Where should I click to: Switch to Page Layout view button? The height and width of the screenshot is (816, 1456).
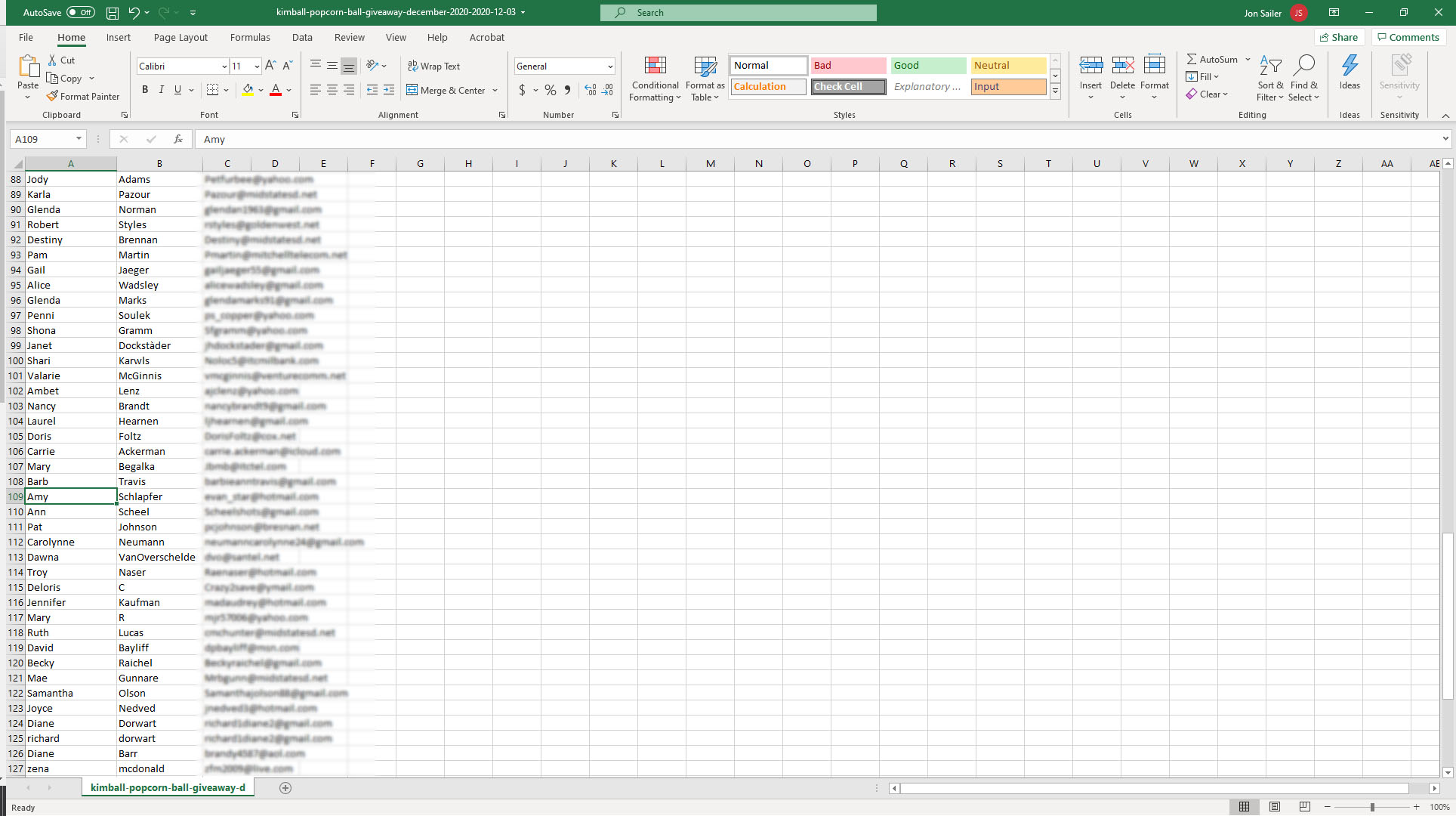pos(1275,807)
